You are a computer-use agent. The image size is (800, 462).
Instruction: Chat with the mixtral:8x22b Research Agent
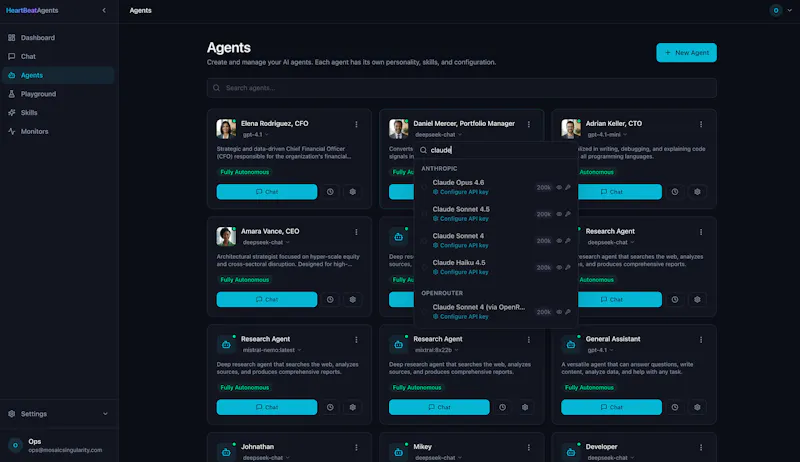coord(439,407)
